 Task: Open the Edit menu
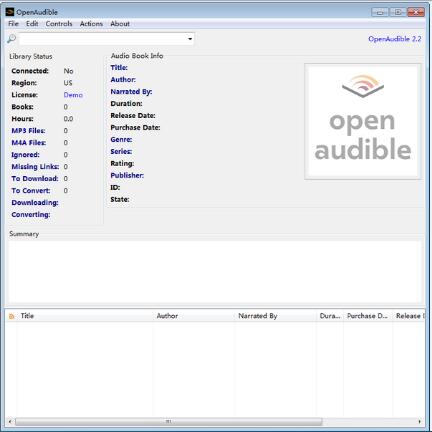pos(32,24)
